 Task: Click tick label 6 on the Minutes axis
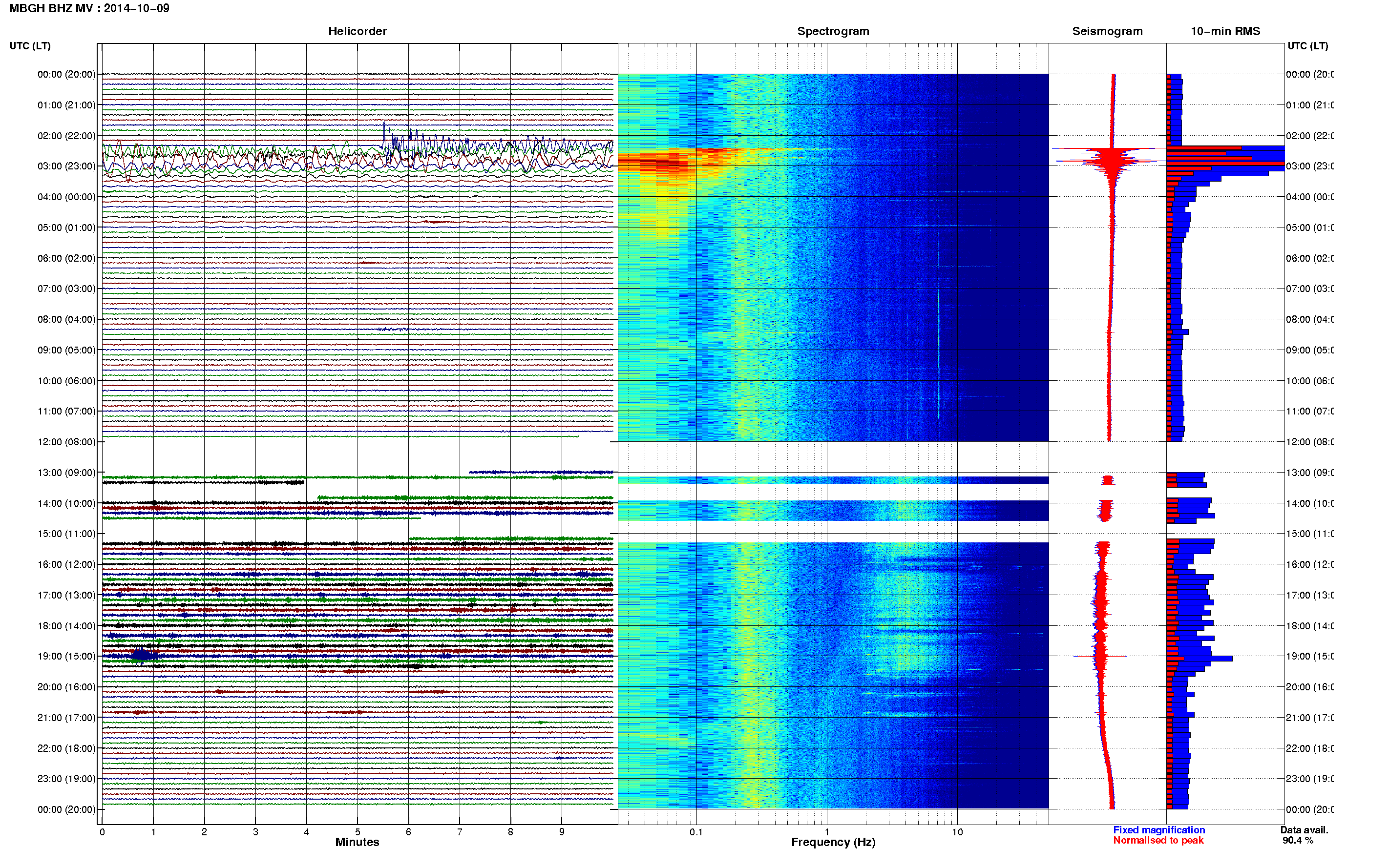pos(409,832)
